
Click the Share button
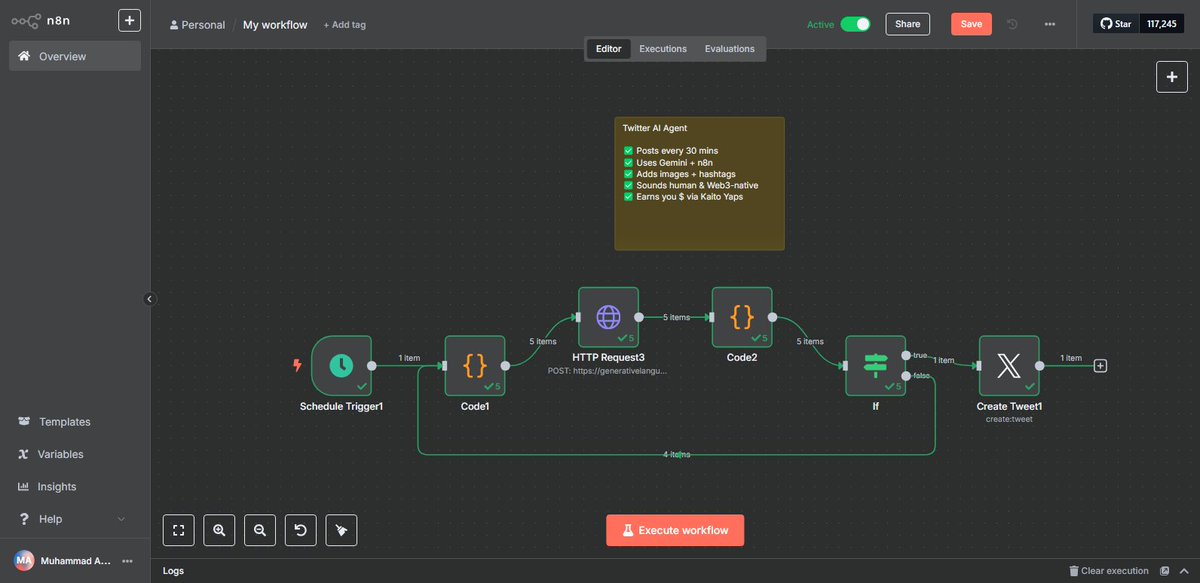tap(907, 24)
